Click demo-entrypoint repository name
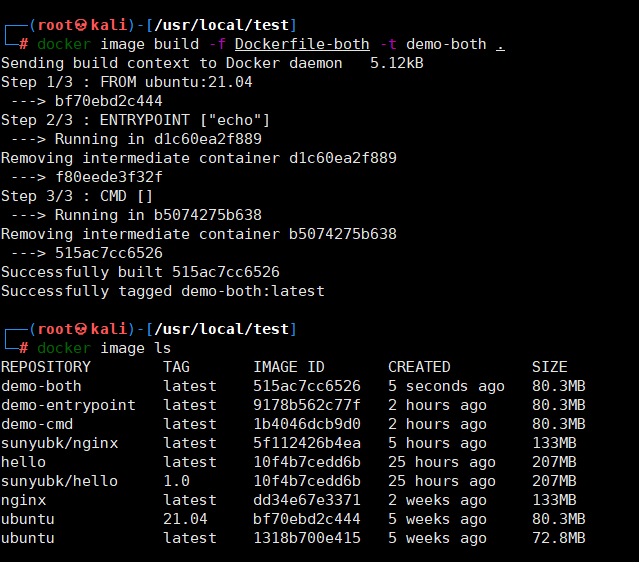Image resolution: width=639 pixels, height=562 pixels. click(x=68, y=406)
